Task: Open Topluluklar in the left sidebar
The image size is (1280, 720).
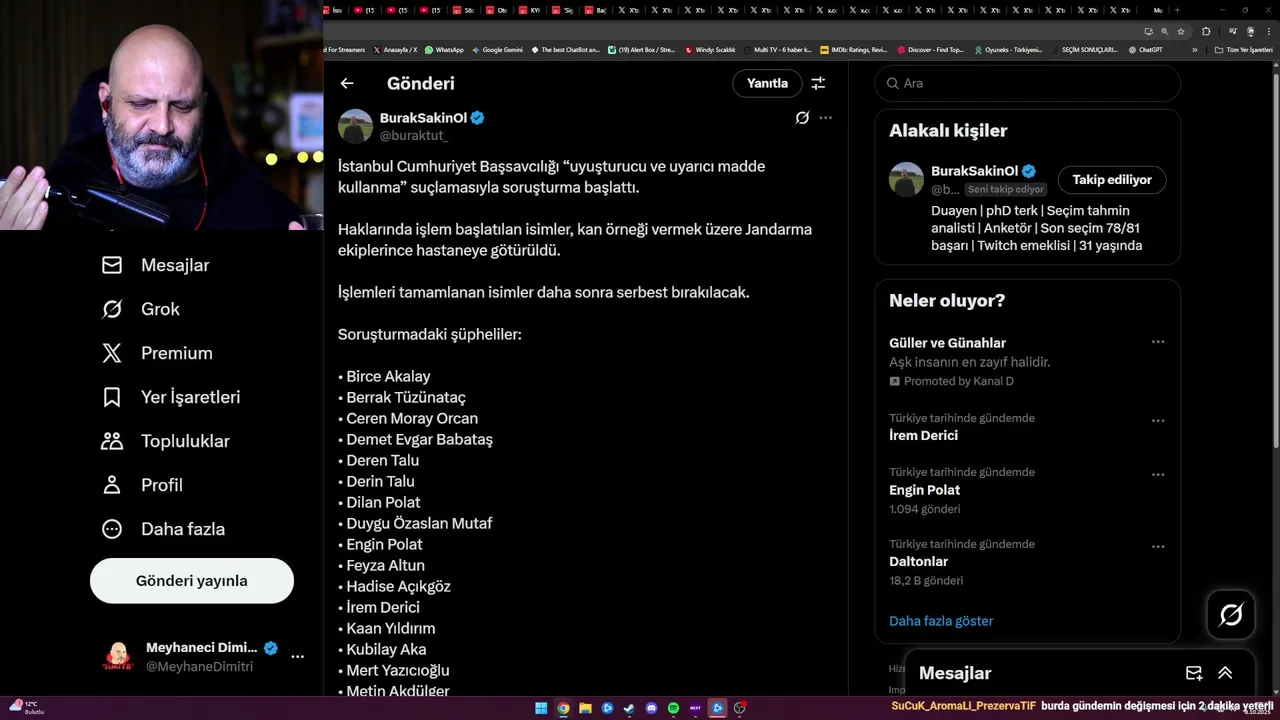Action: coord(166,441)
